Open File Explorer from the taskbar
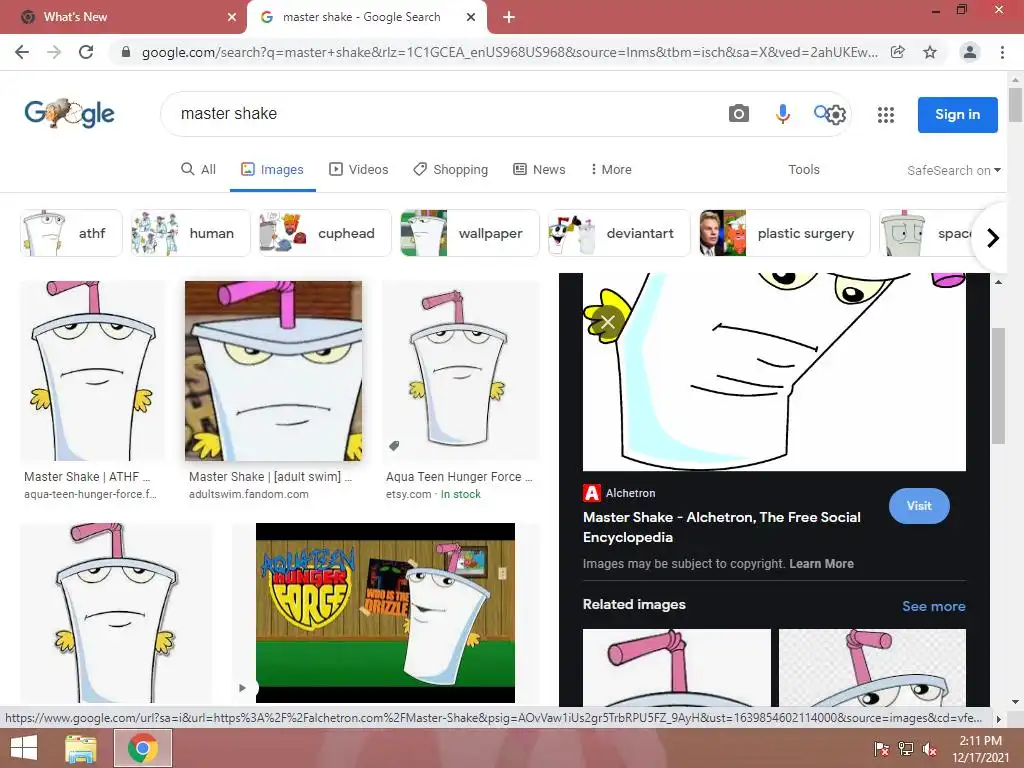This screenshot has width=1024, height=768. point(80,748)
